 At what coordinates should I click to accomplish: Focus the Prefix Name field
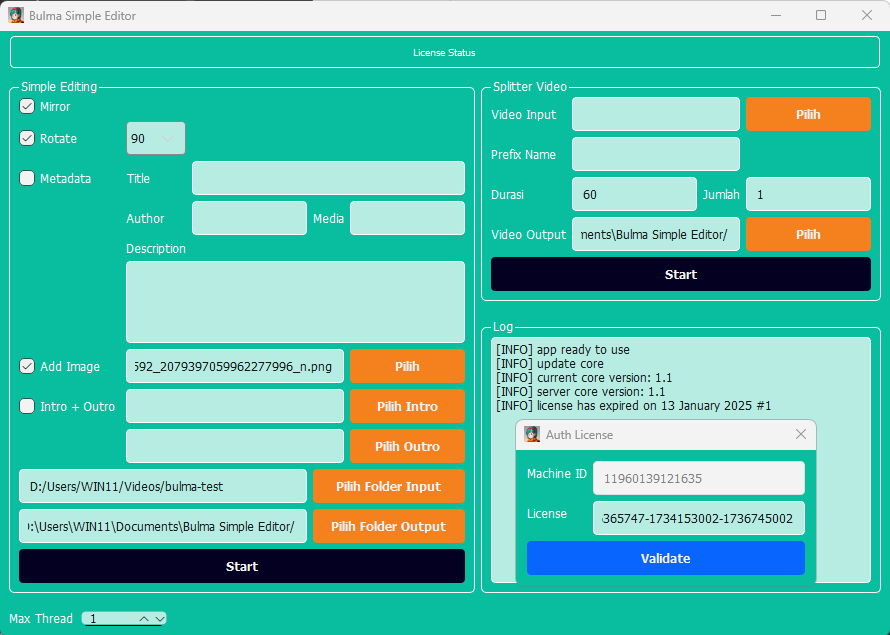(656, 154)
